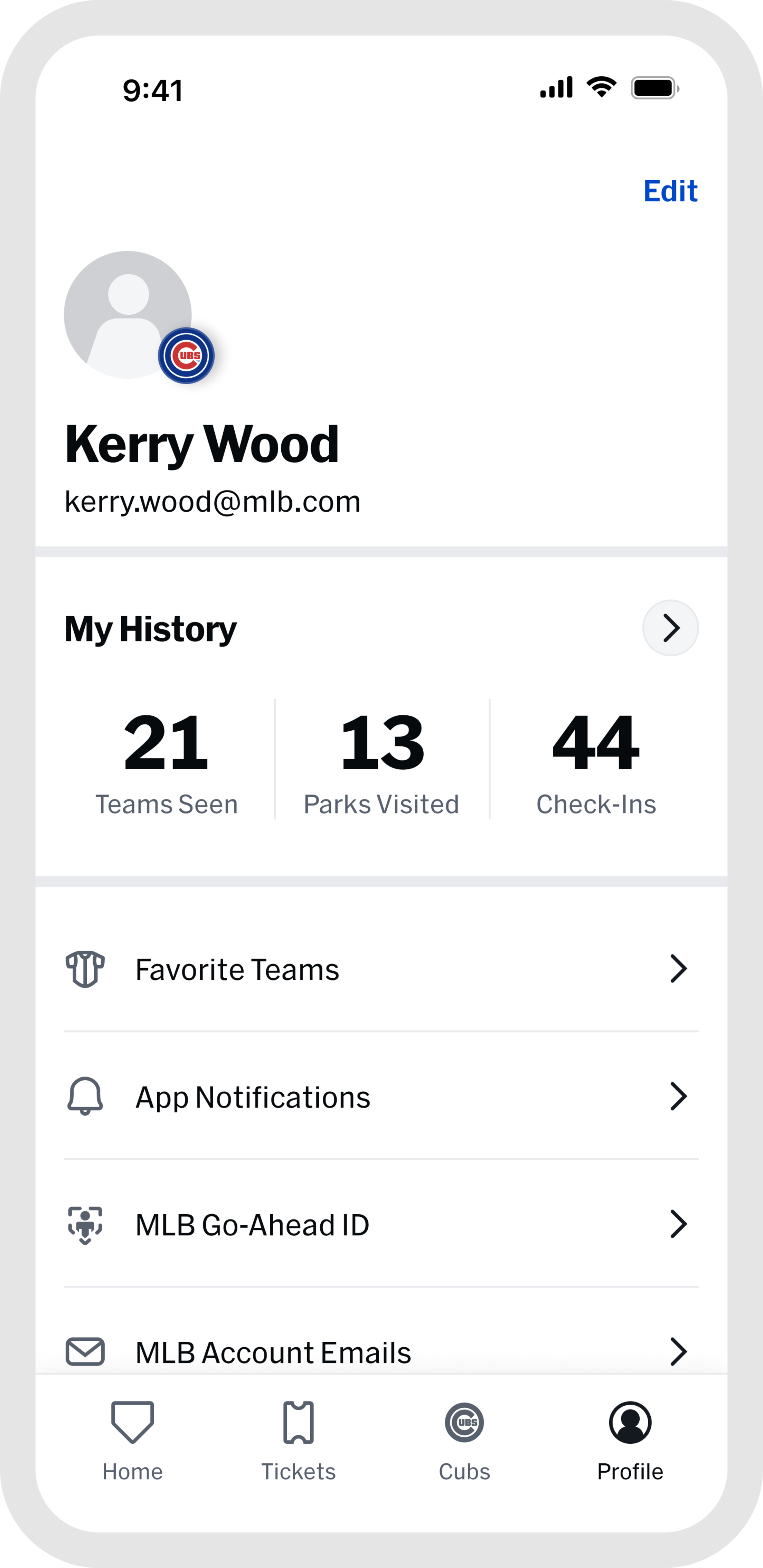Image resolution: width=763 pixels, height=1568 pixels.
Task: Expand My History with the circular arrow
Action: (670, 628)
